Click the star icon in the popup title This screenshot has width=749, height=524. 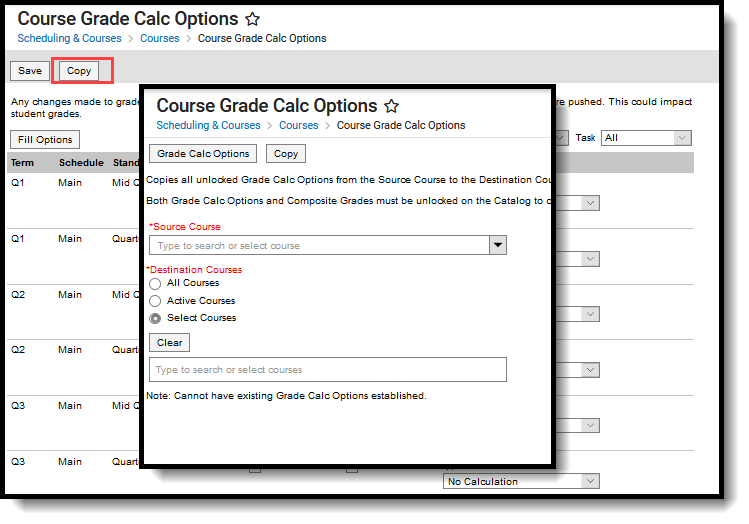pos(392,106)
